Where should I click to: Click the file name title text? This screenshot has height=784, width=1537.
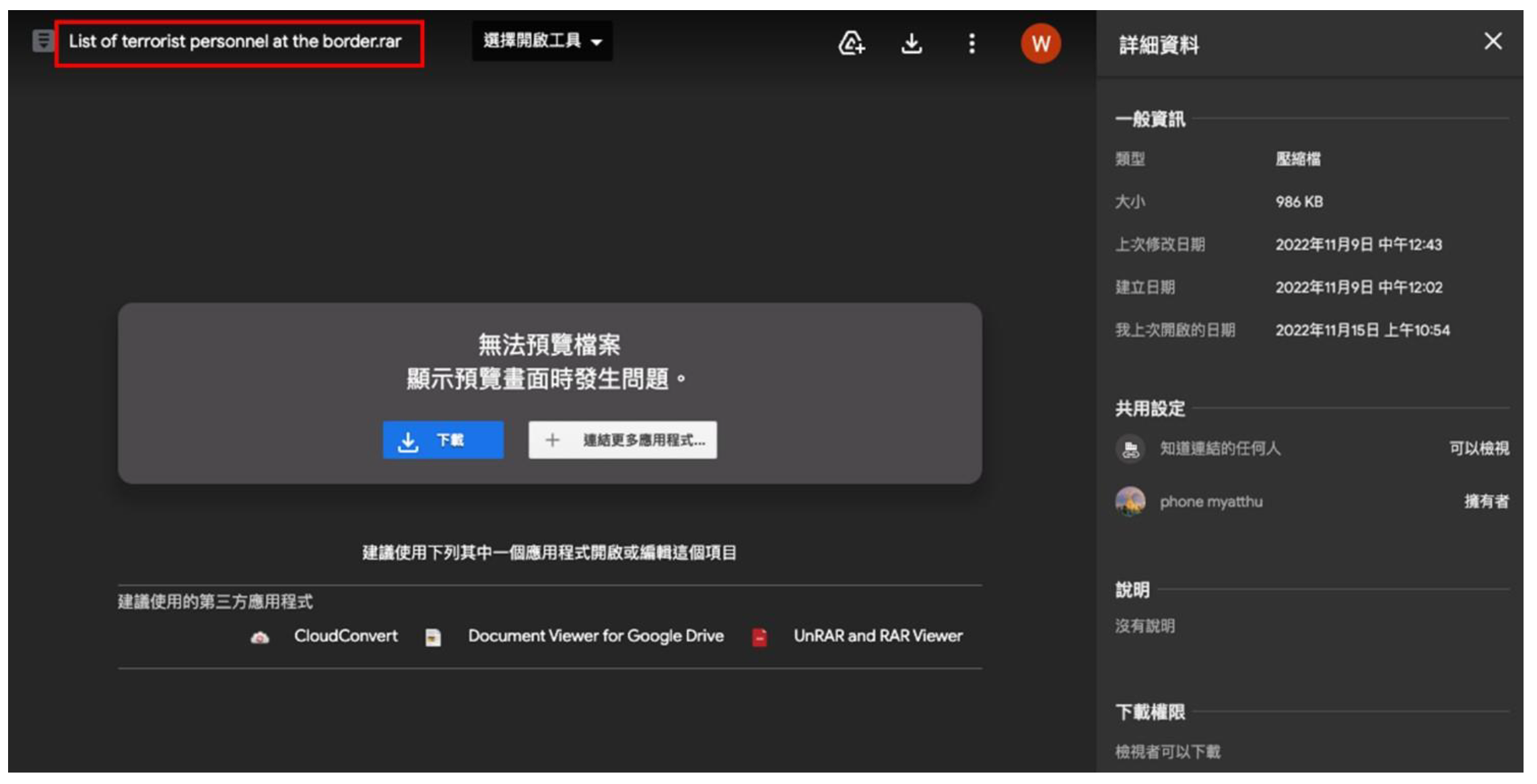click(x=235, y=42)
